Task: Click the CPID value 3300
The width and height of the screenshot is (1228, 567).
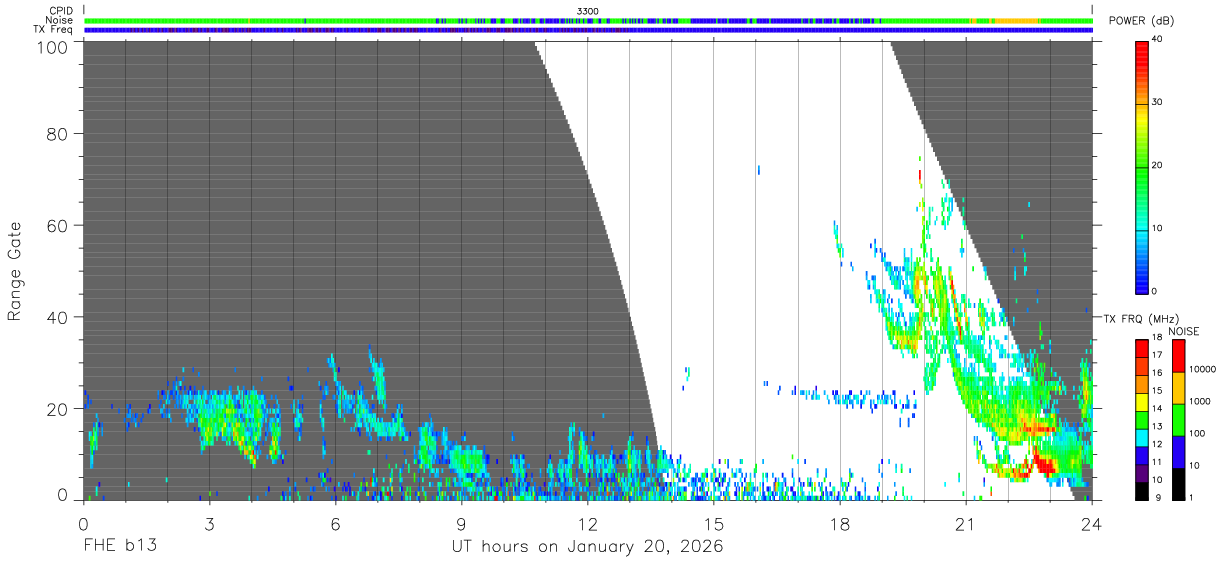Action: point(588,10)
